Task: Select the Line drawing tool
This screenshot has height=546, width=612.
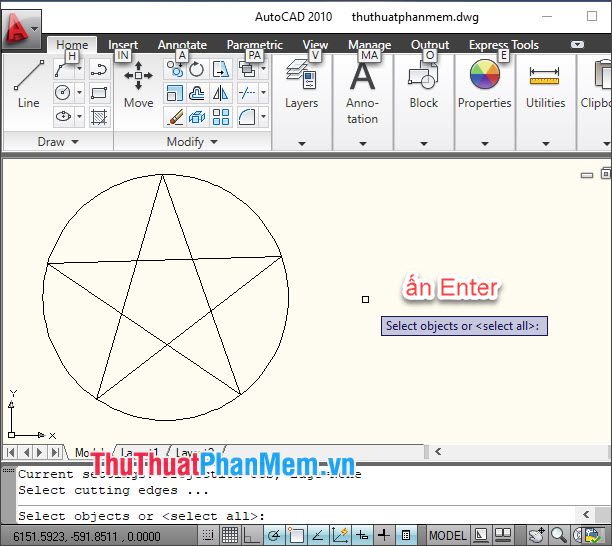Action: coord(28,84)
